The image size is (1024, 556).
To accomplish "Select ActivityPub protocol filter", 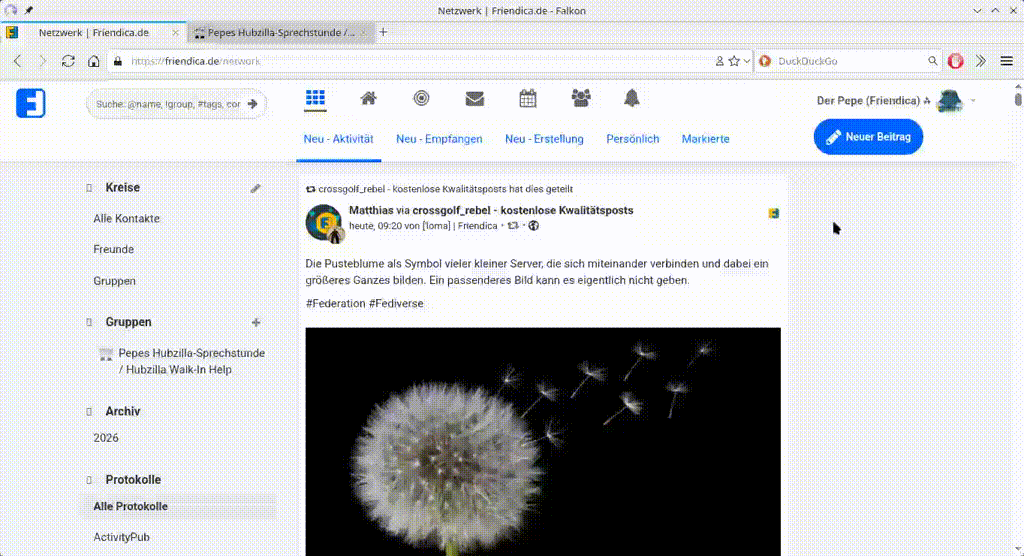I will [x=121, y=537].
